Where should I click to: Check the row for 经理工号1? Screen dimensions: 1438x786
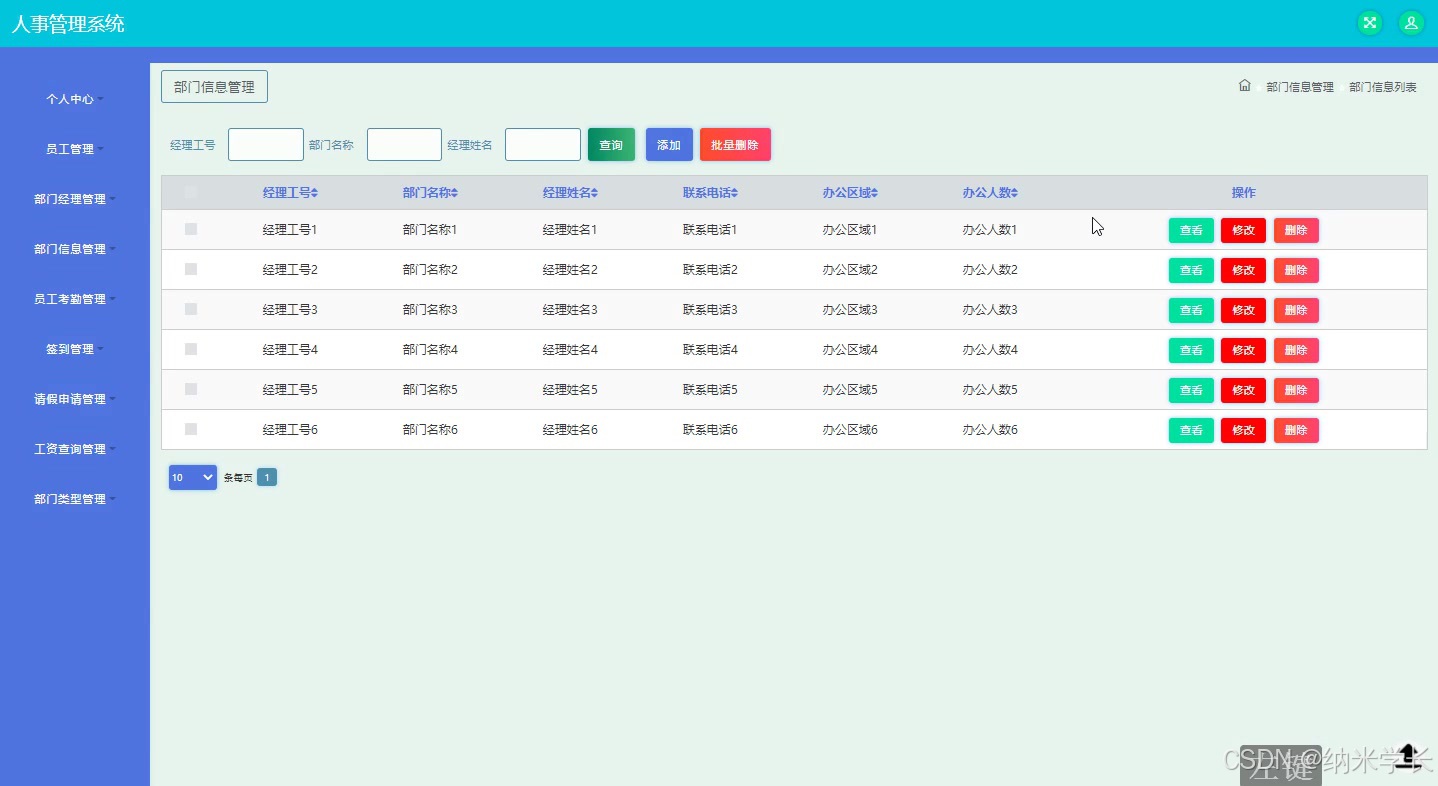191,229
